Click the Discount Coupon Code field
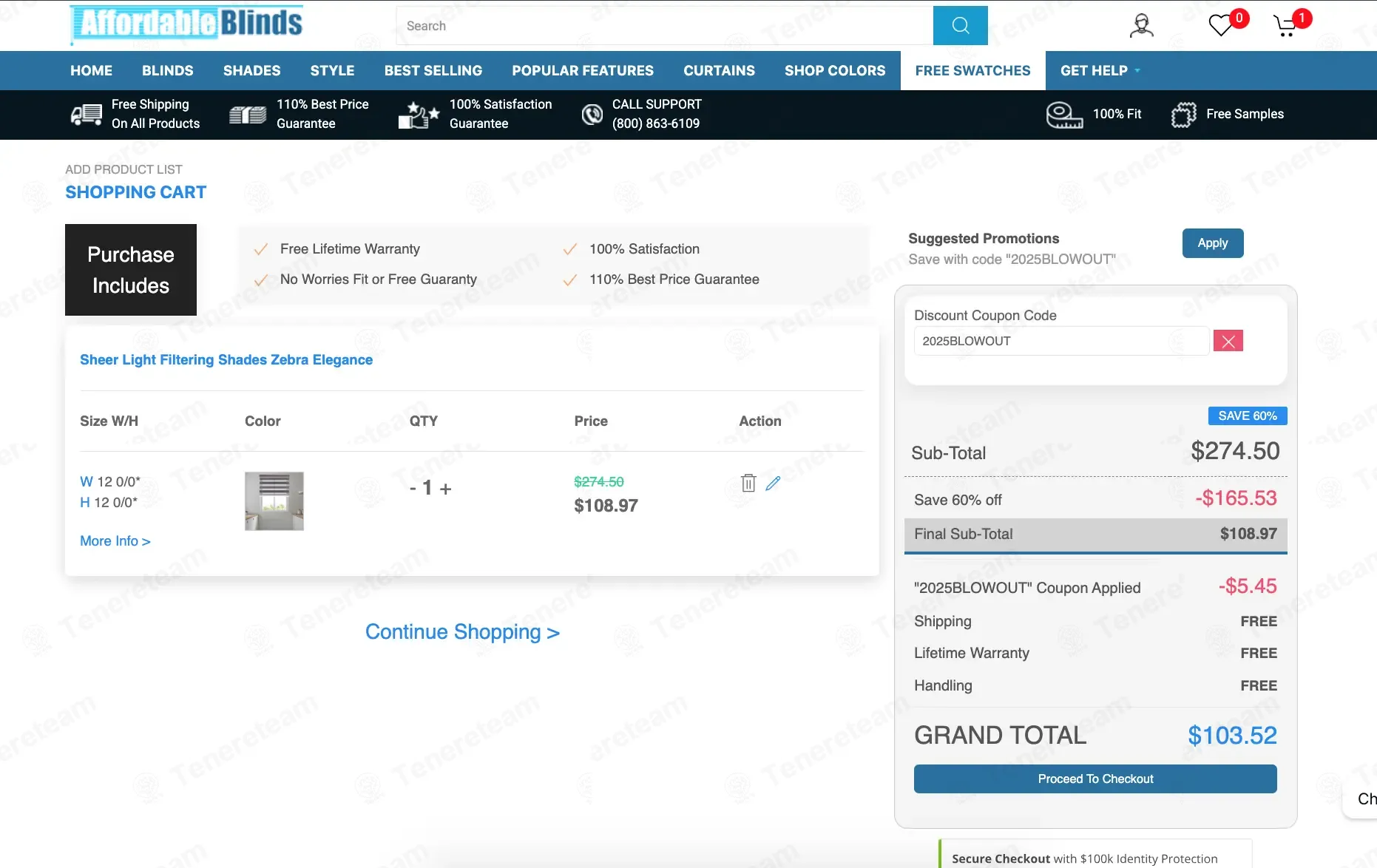 1061,341
